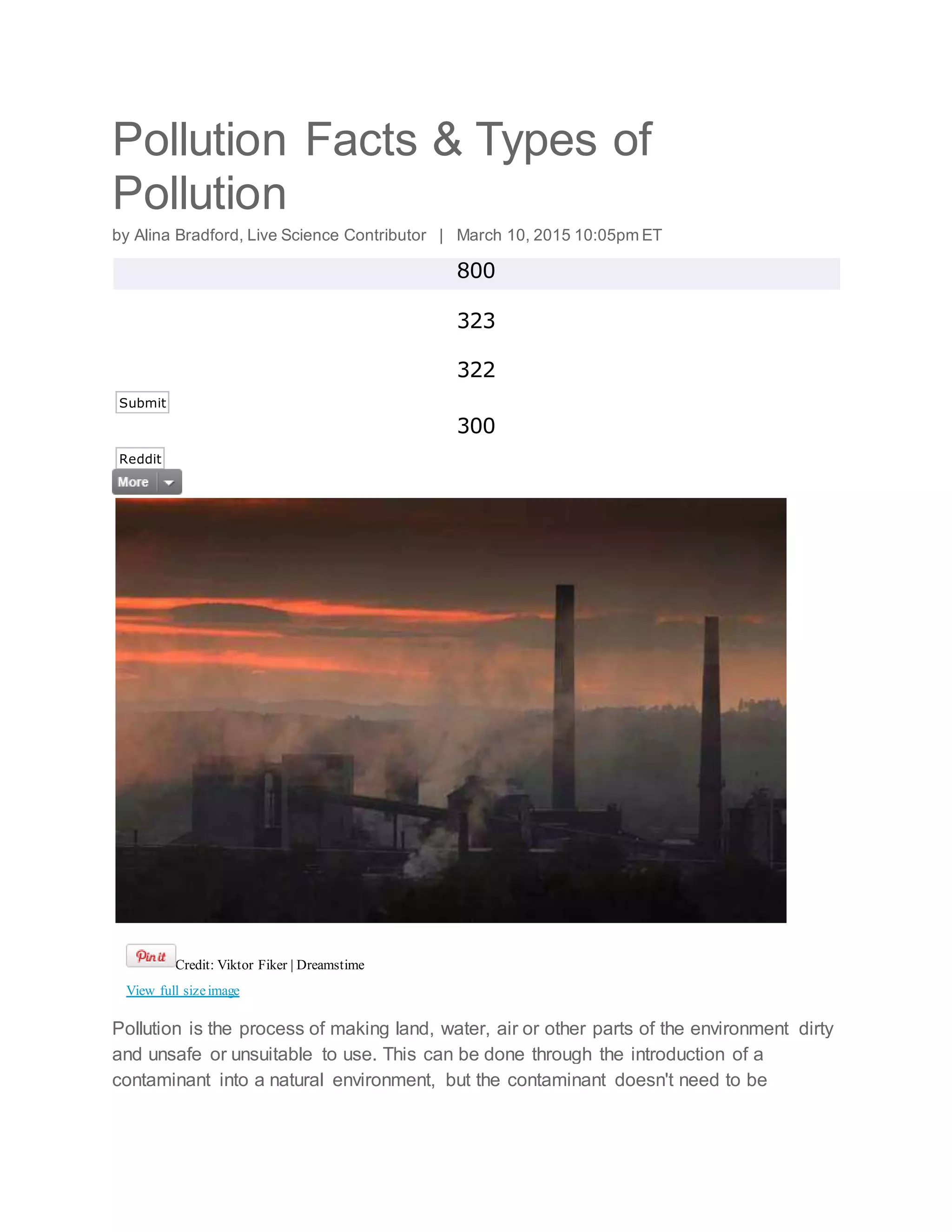
Task: Click the 300 share count
Action: [x=476, y=426]
